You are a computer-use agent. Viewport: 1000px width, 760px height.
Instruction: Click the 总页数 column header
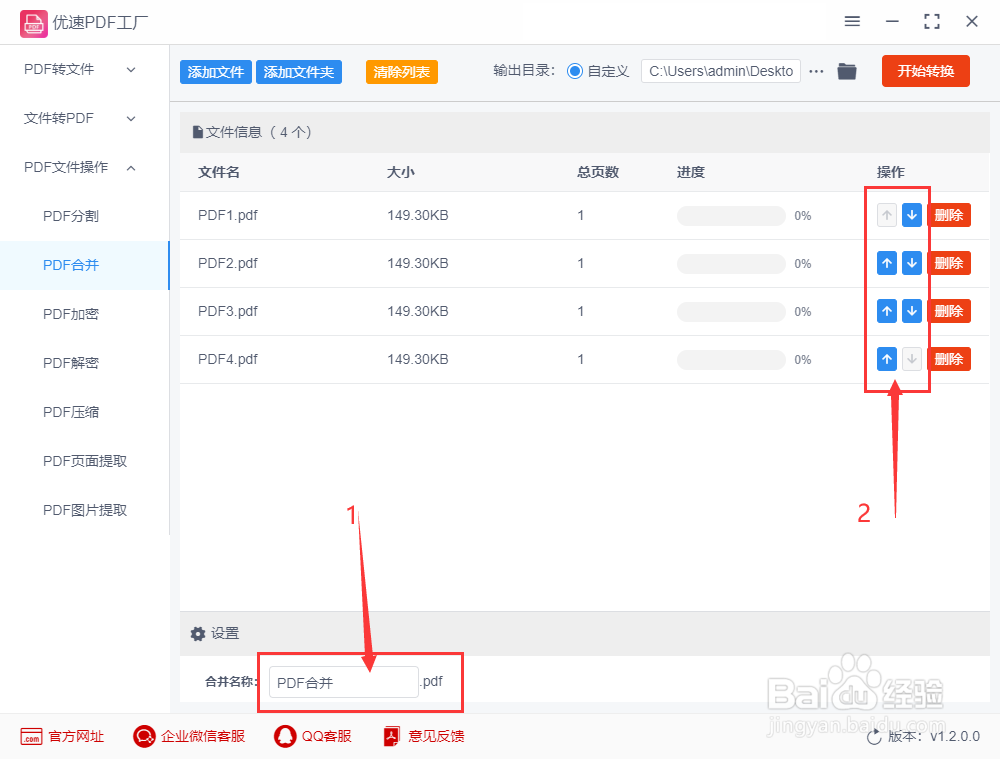[x=598, y=172]
